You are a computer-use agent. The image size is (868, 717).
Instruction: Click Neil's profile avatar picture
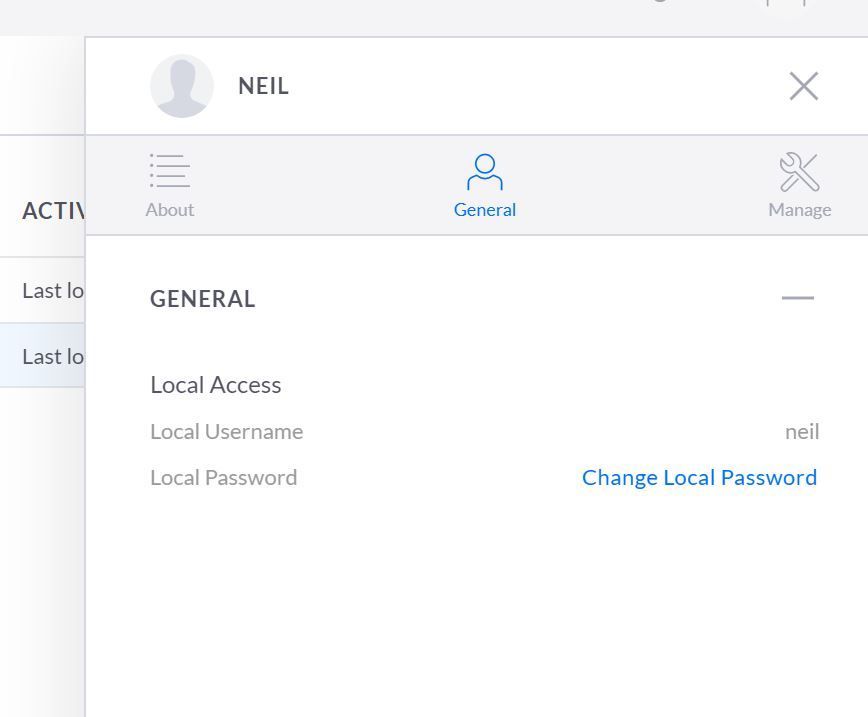coord(181,86)
